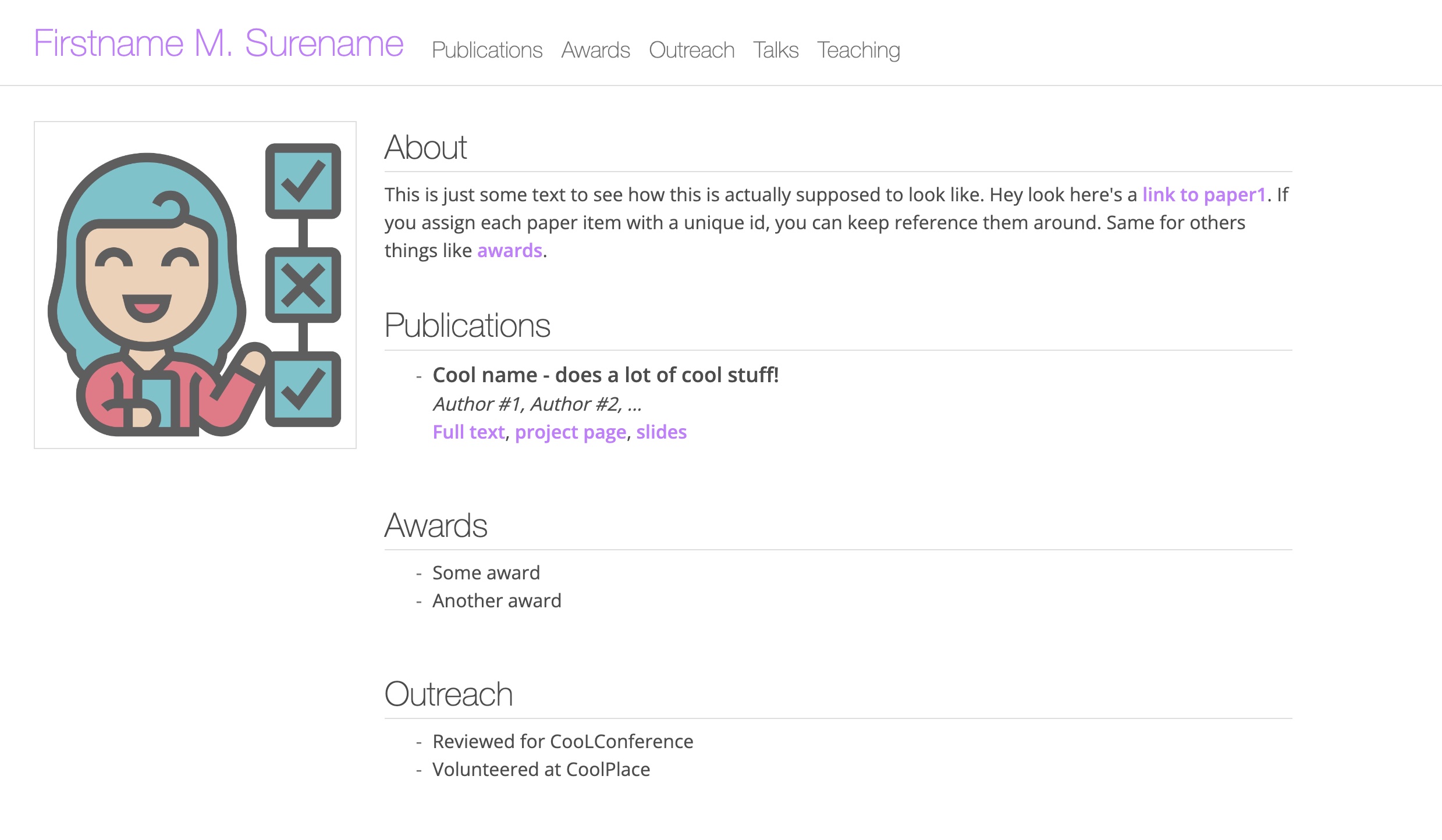Click the slides link for publication
The height and width of the screenshot is (840, 1442).
[x=661, y=432]
